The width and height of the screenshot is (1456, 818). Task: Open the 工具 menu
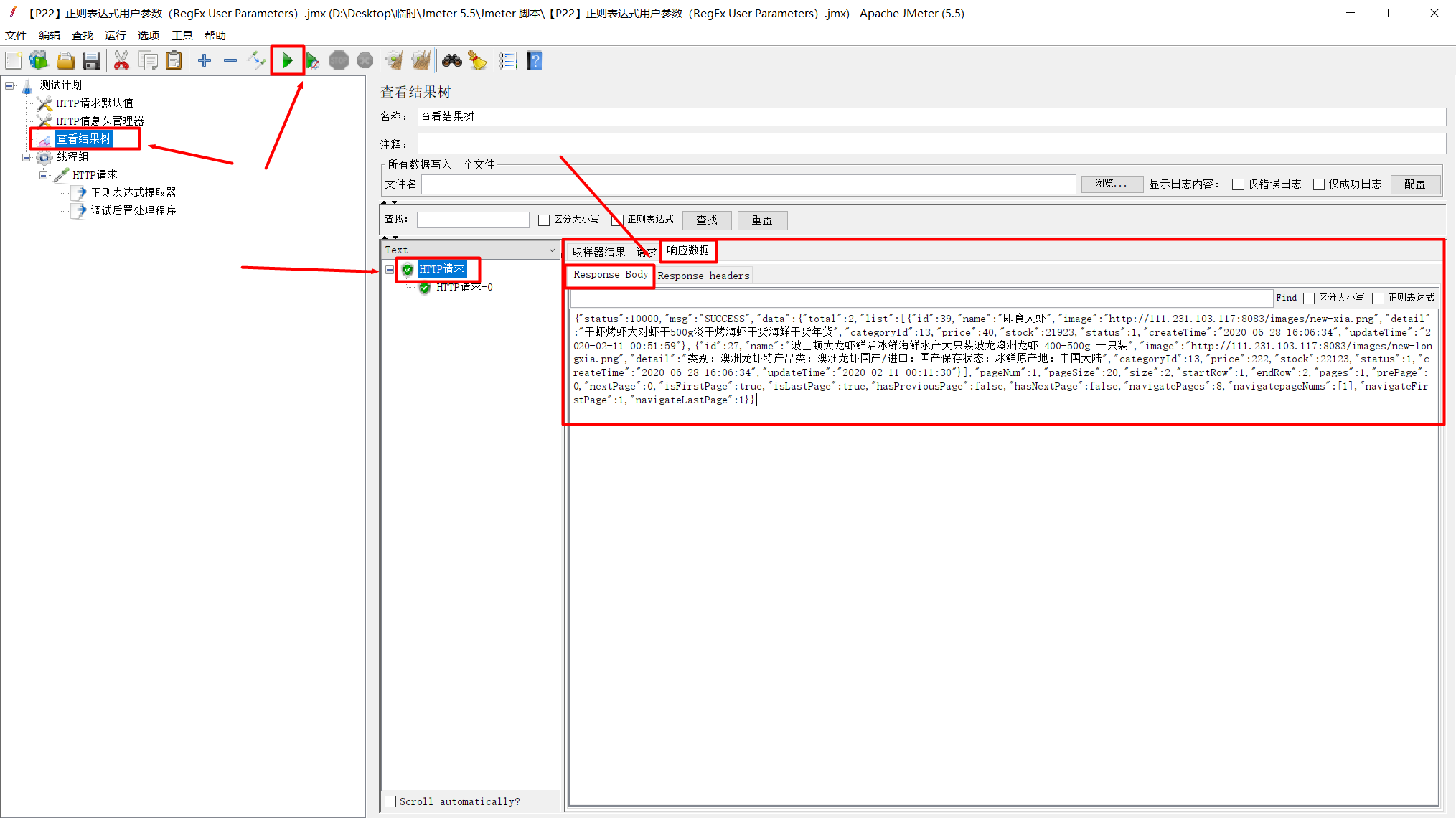point(182,35)
